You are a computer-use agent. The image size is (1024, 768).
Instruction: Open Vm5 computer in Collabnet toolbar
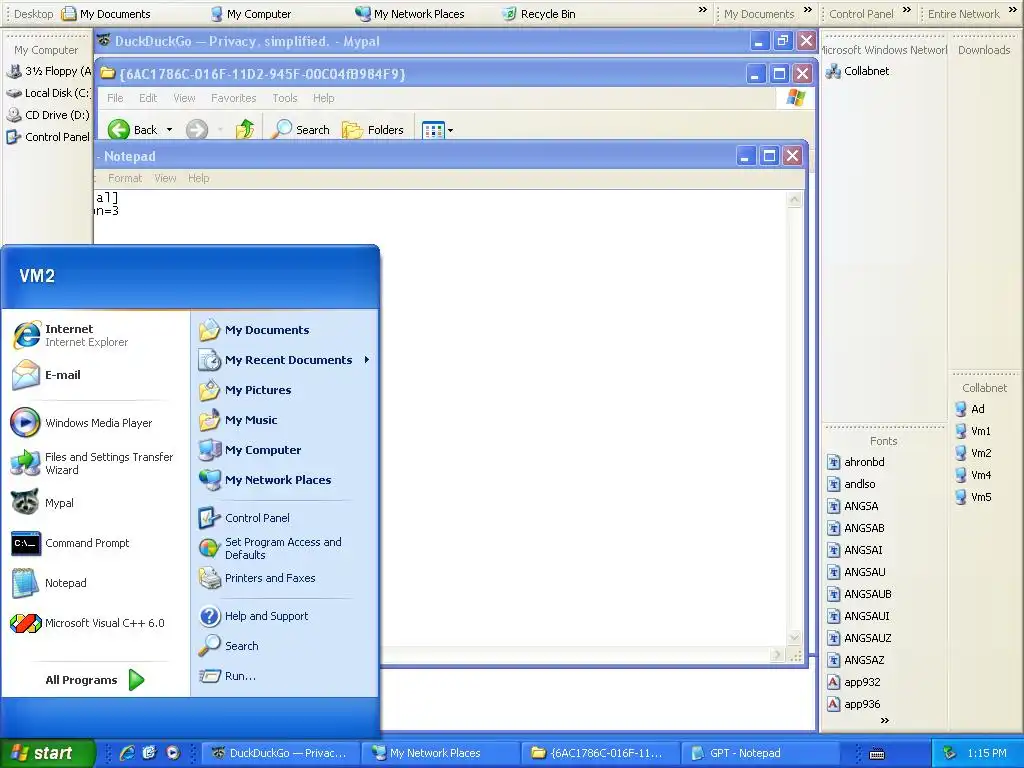coord(973,497)
